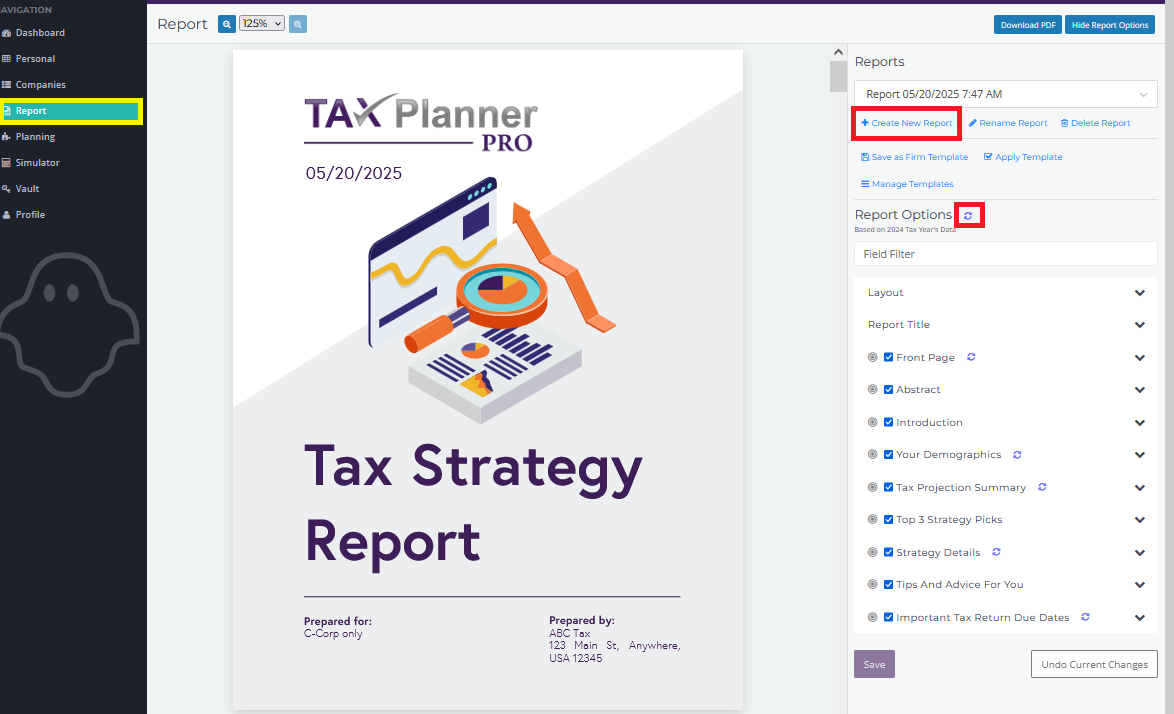Expand the Your Demographics section chevron
Image resolution: width=1174 pixels, height=714 pixels.
click(1140, 455)
